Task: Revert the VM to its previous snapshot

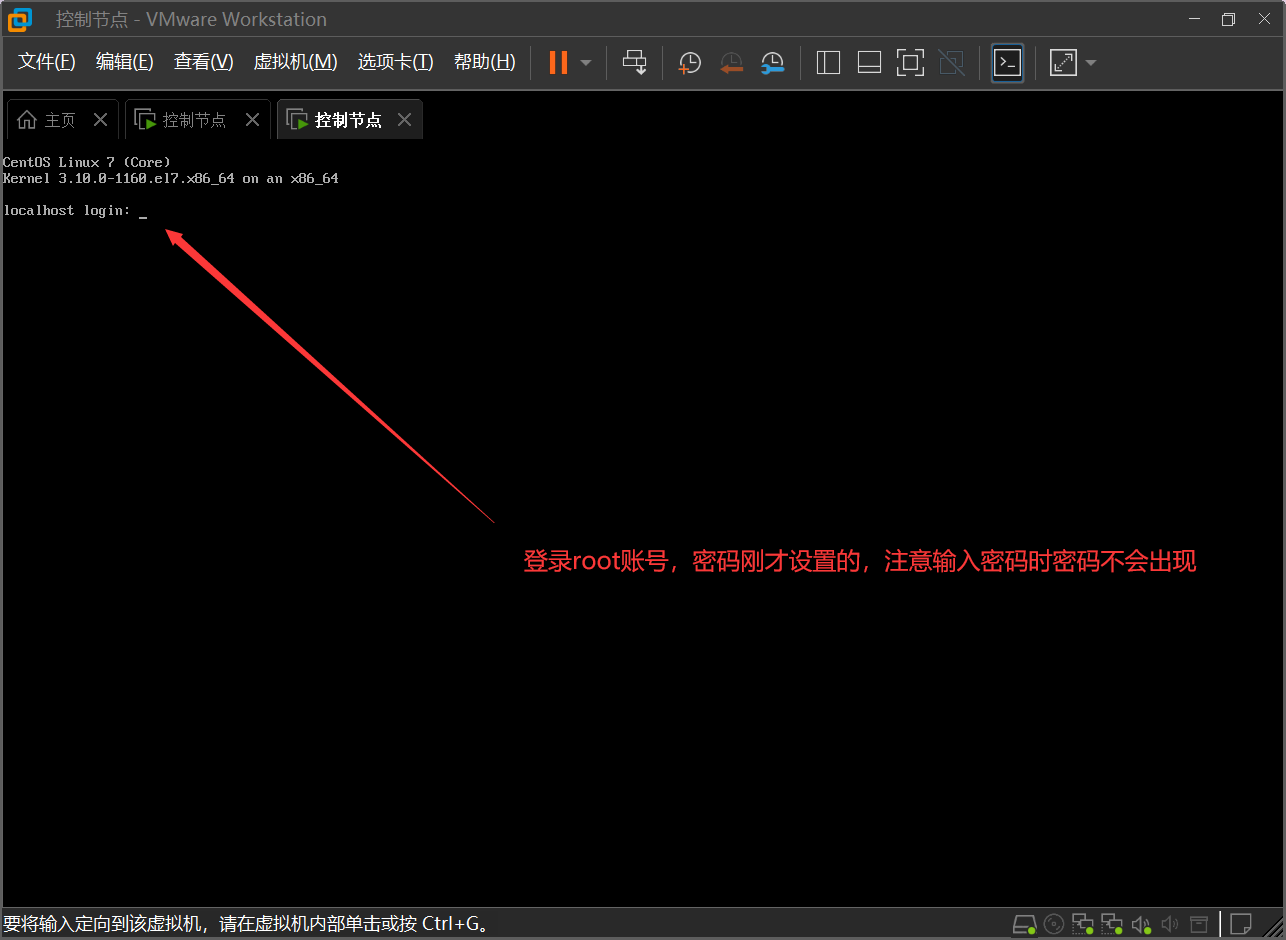Action: click(732, 63)
